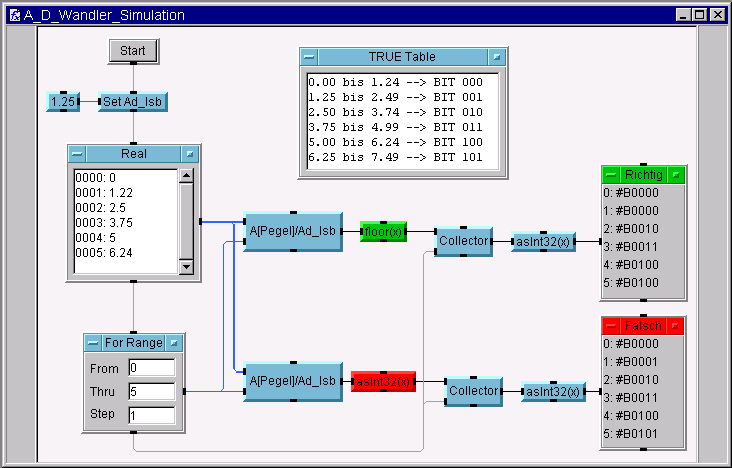Click the red asInt32(x) formula block
The width and height of the screenshot is (732, 468).
click(x=383, y=381)
